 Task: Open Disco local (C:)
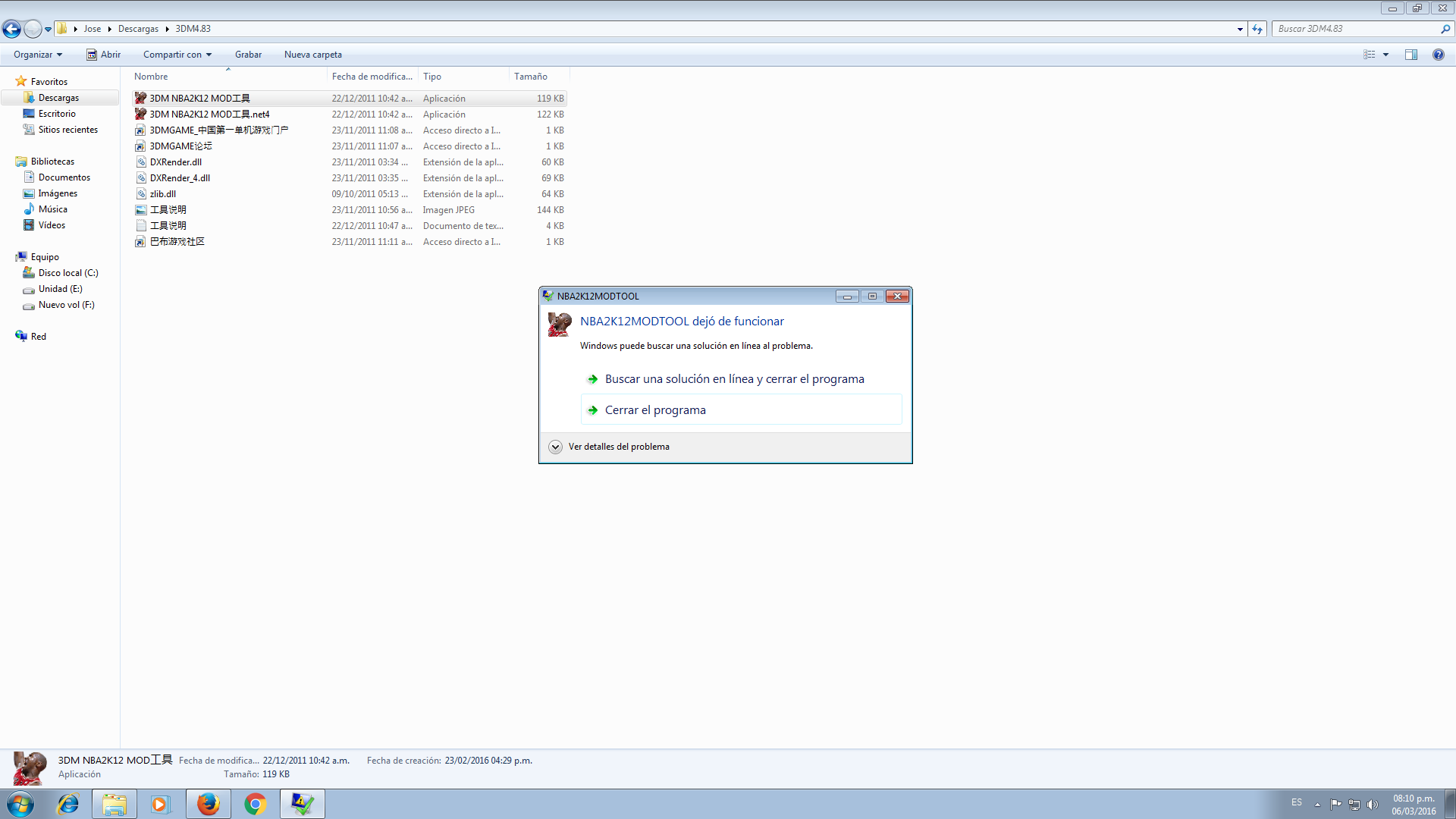click(x=68, y=273)
